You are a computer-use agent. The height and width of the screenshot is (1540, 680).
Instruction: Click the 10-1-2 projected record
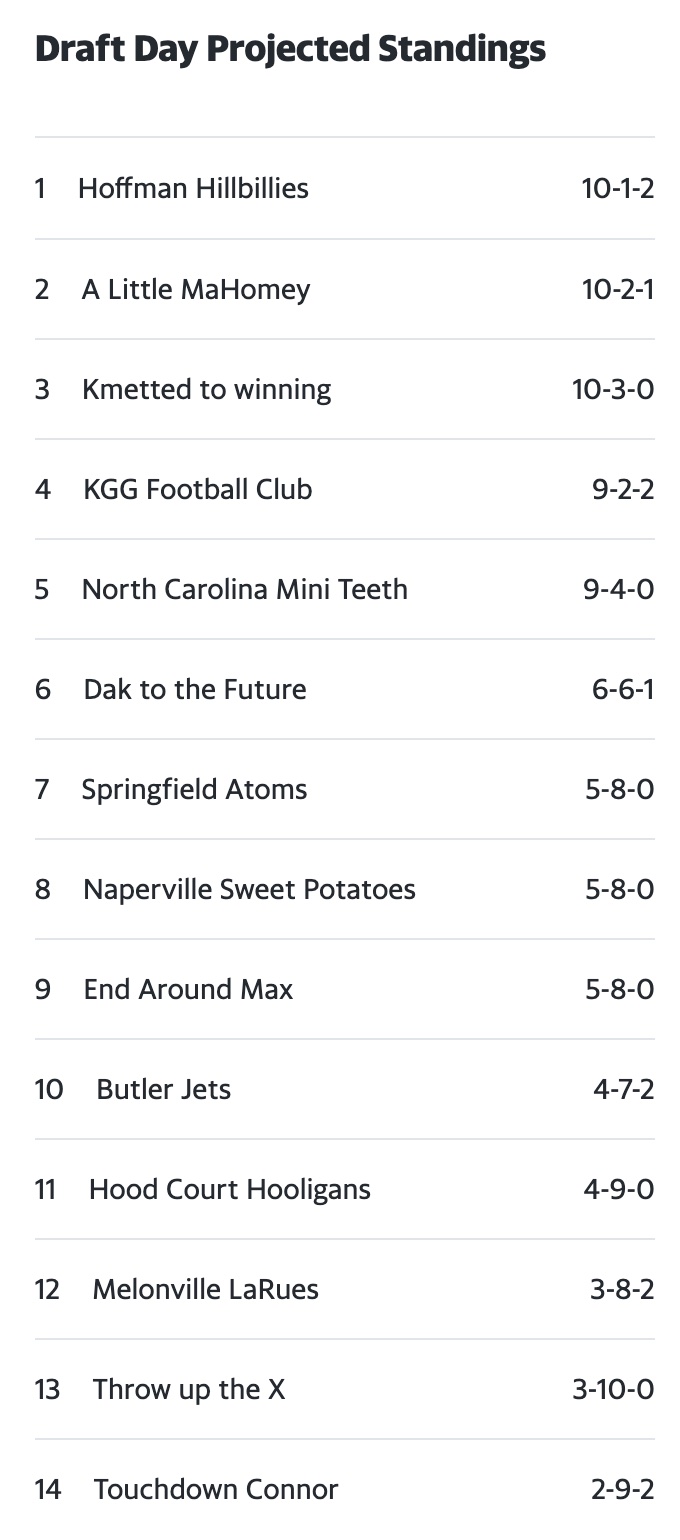tap(618, 188)
